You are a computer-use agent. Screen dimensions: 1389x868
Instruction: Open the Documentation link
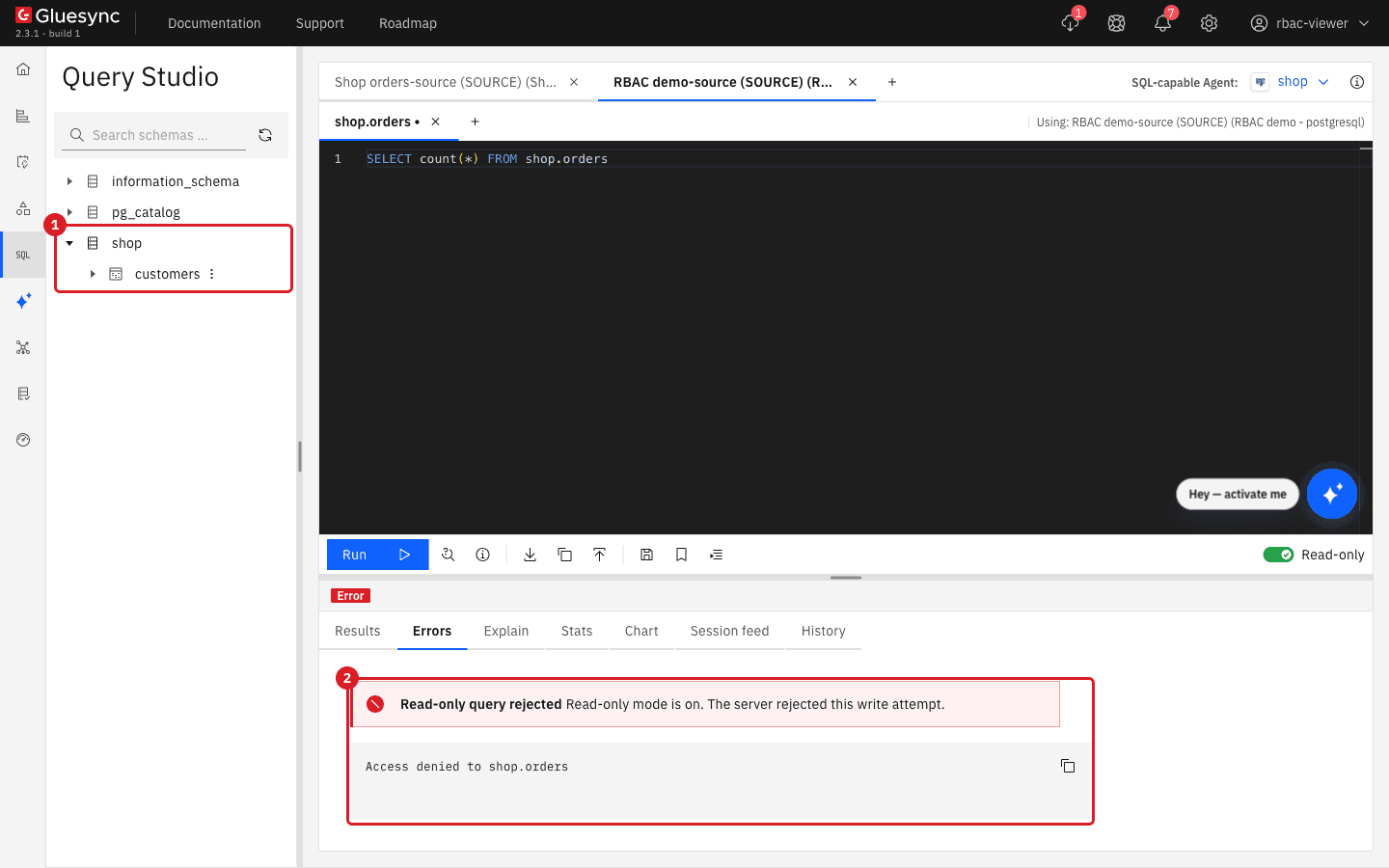pos(214,23)
